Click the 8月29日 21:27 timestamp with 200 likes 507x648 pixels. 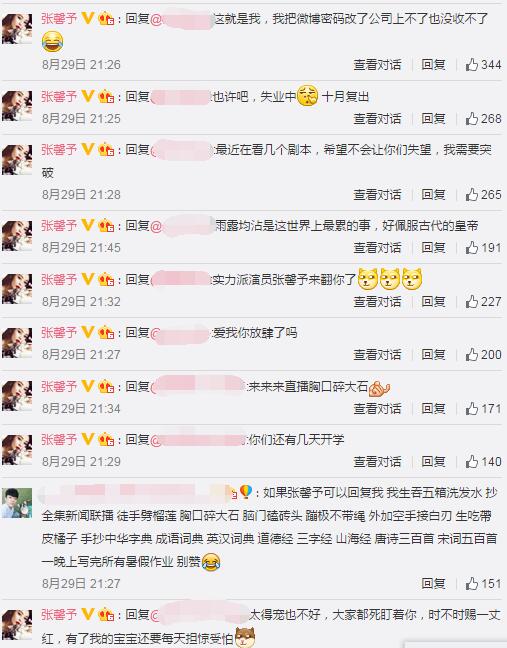pos(81,355)
